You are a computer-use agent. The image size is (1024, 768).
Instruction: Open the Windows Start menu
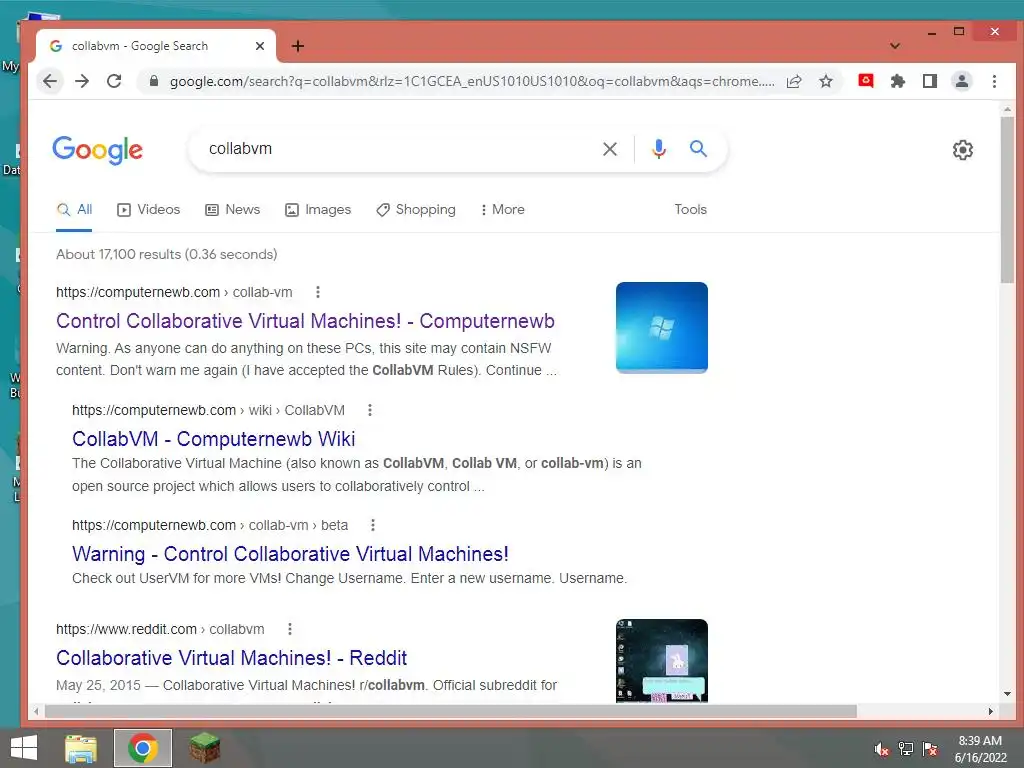click(24, 748)
